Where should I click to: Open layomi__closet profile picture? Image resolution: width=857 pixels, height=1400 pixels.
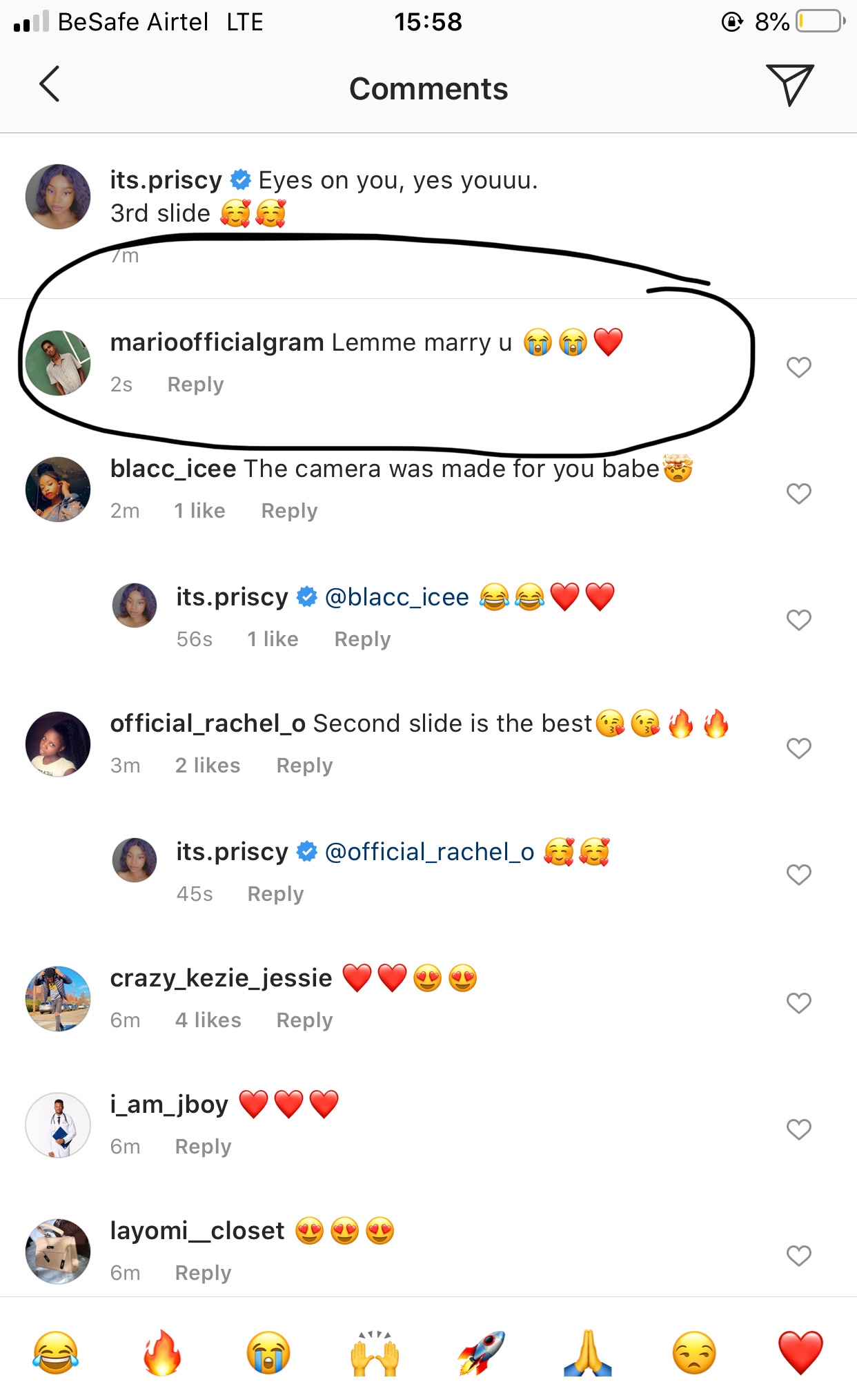[58, 1251]
